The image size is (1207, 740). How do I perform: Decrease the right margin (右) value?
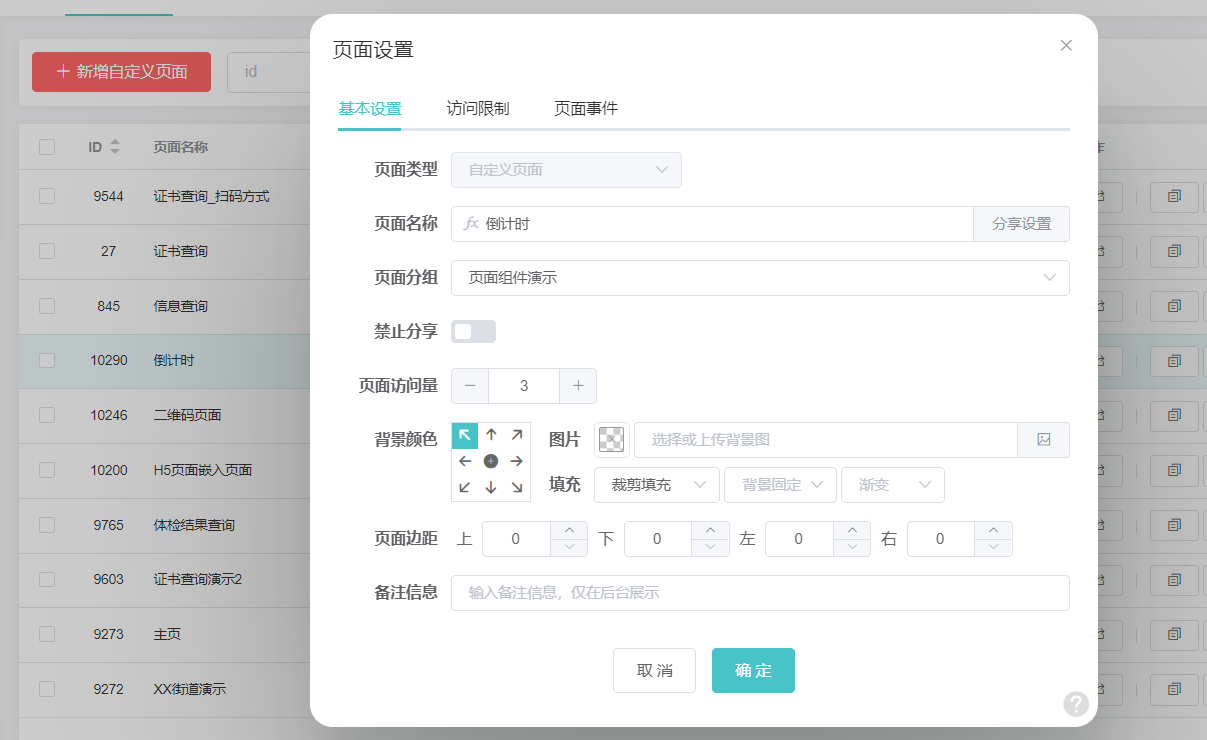click(994, 548)
